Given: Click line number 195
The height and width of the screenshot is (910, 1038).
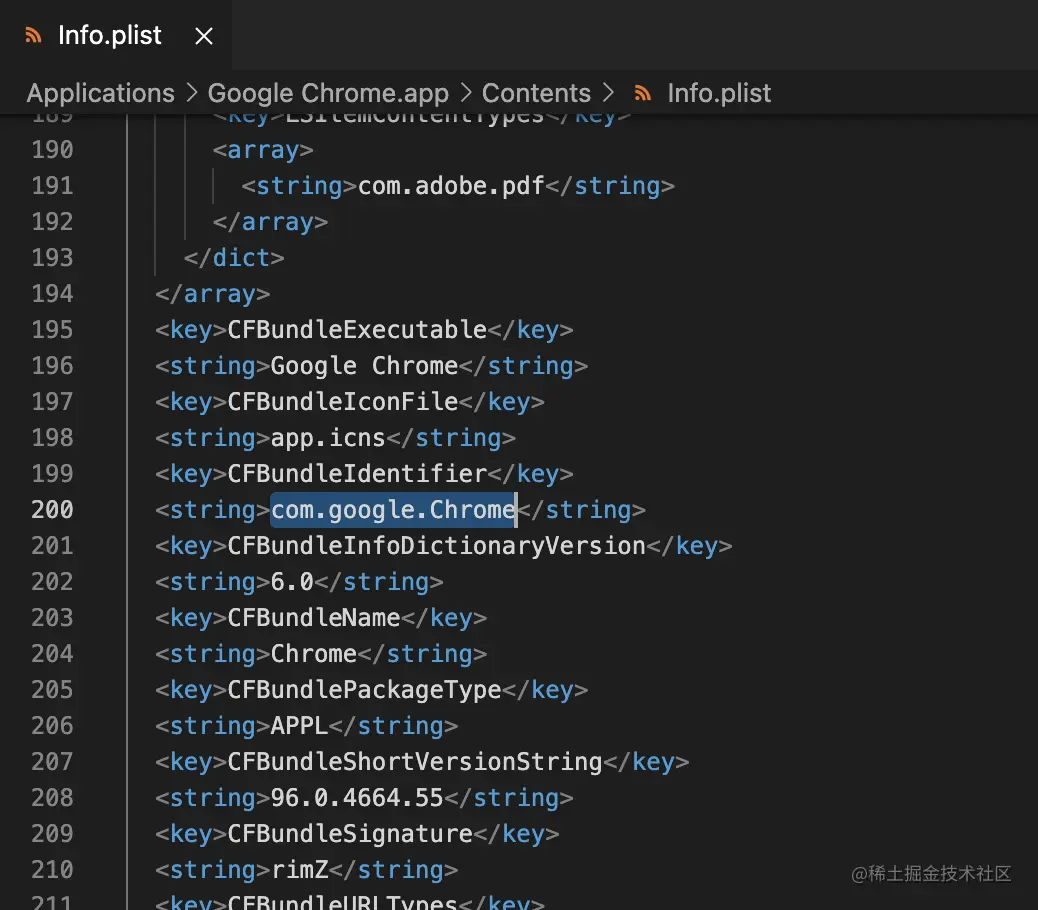Looking at the screenshot, I should pos(52,330).
